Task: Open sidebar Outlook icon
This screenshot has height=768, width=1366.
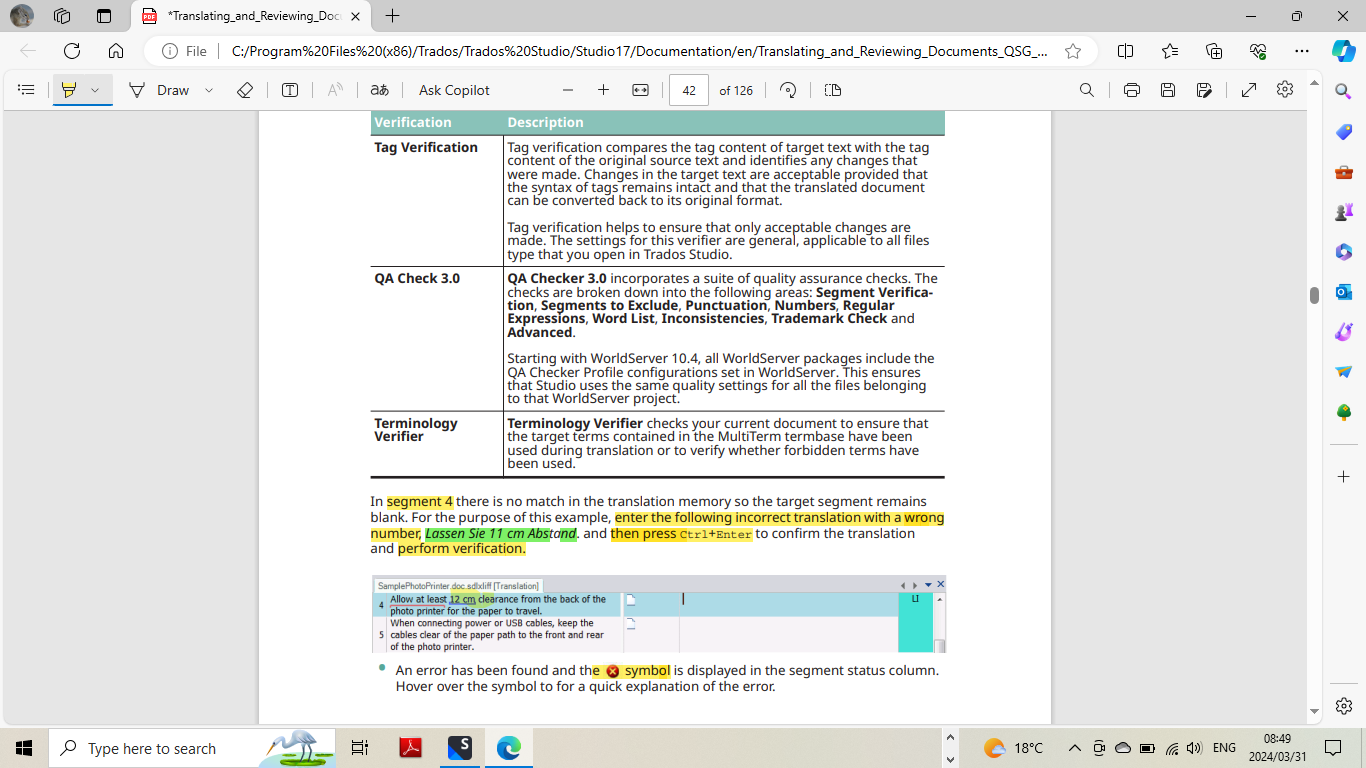Action: point(1344,292)
